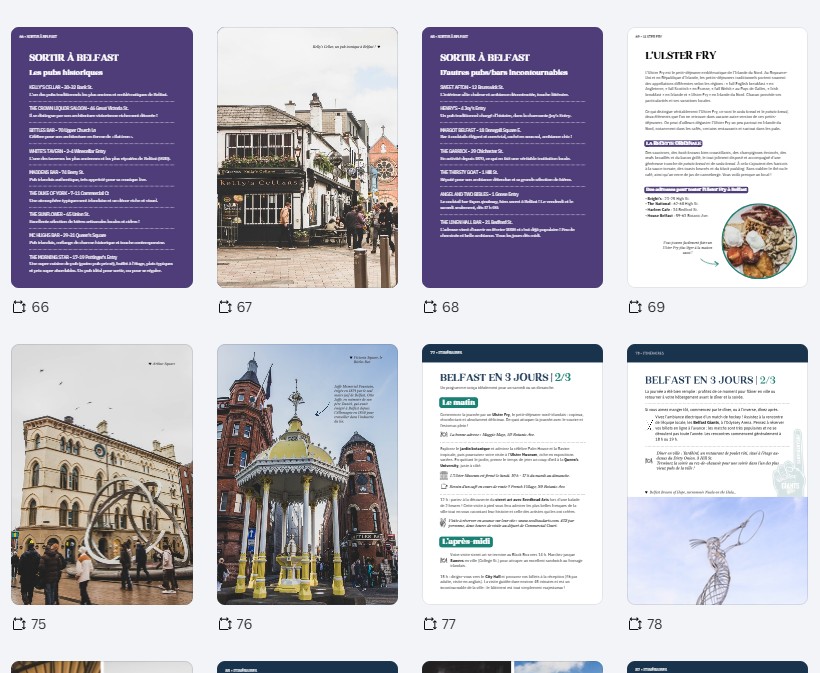Select the bottom-left wooden texture thumbnail
Image resolution: width=820 pixels, height=673 pixels.
coord(102,667)
